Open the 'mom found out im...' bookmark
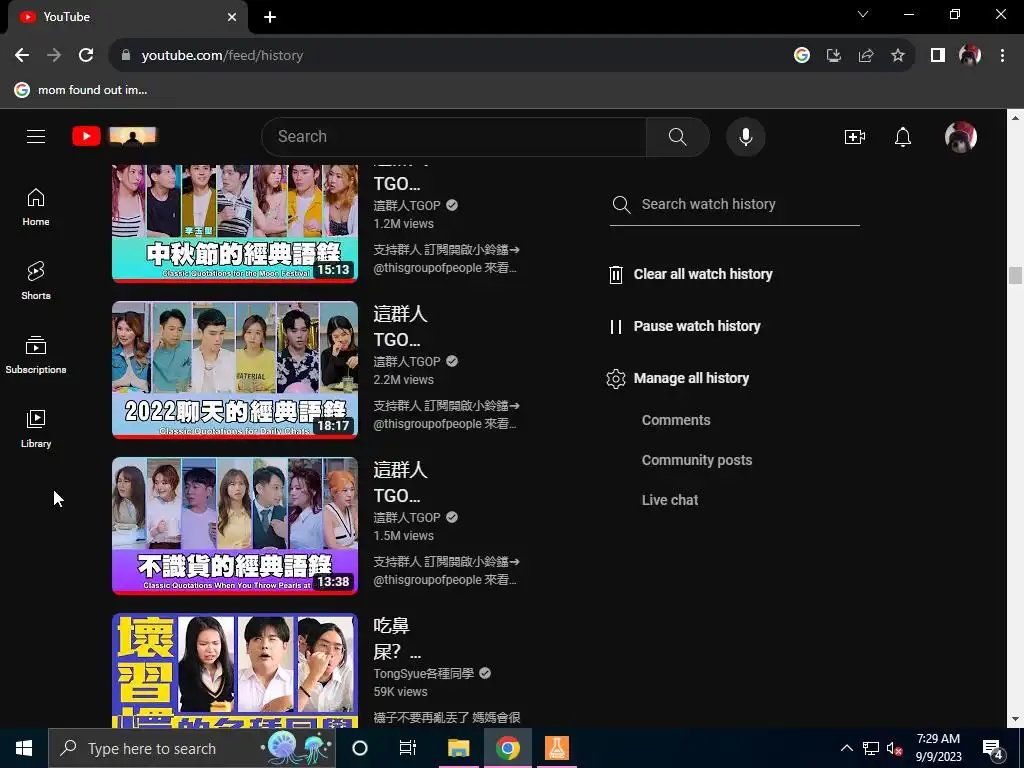The image size is (1024, 768). [x=80, y=90]
